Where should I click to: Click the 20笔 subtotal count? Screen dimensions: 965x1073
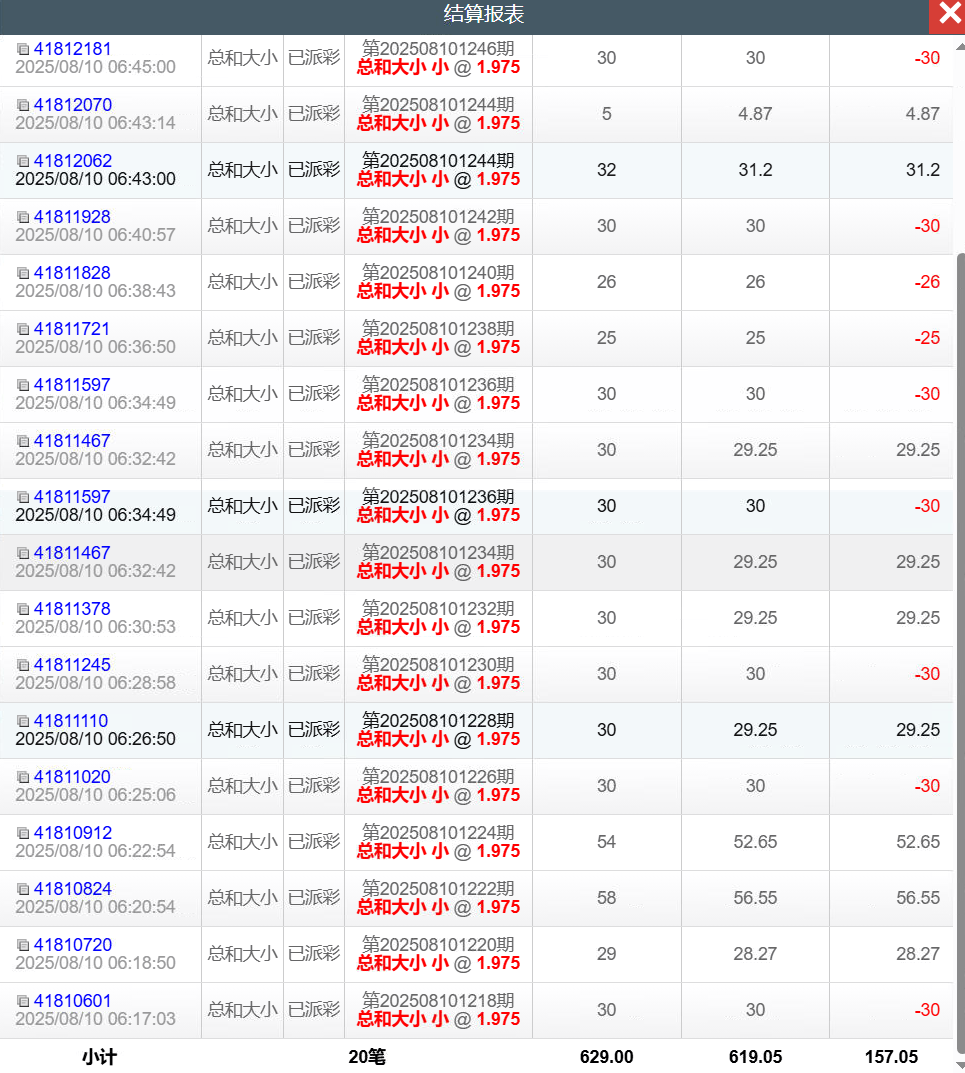[x=365, y=1057]
